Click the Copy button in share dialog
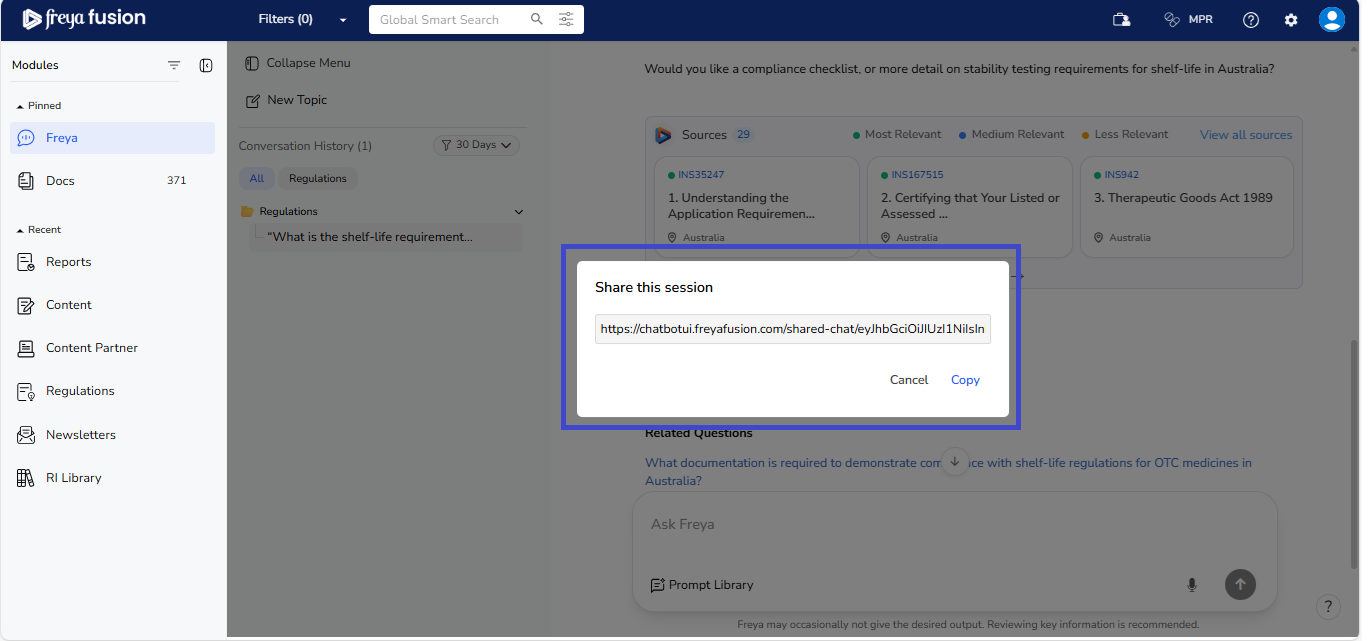 tap(964, 380)
